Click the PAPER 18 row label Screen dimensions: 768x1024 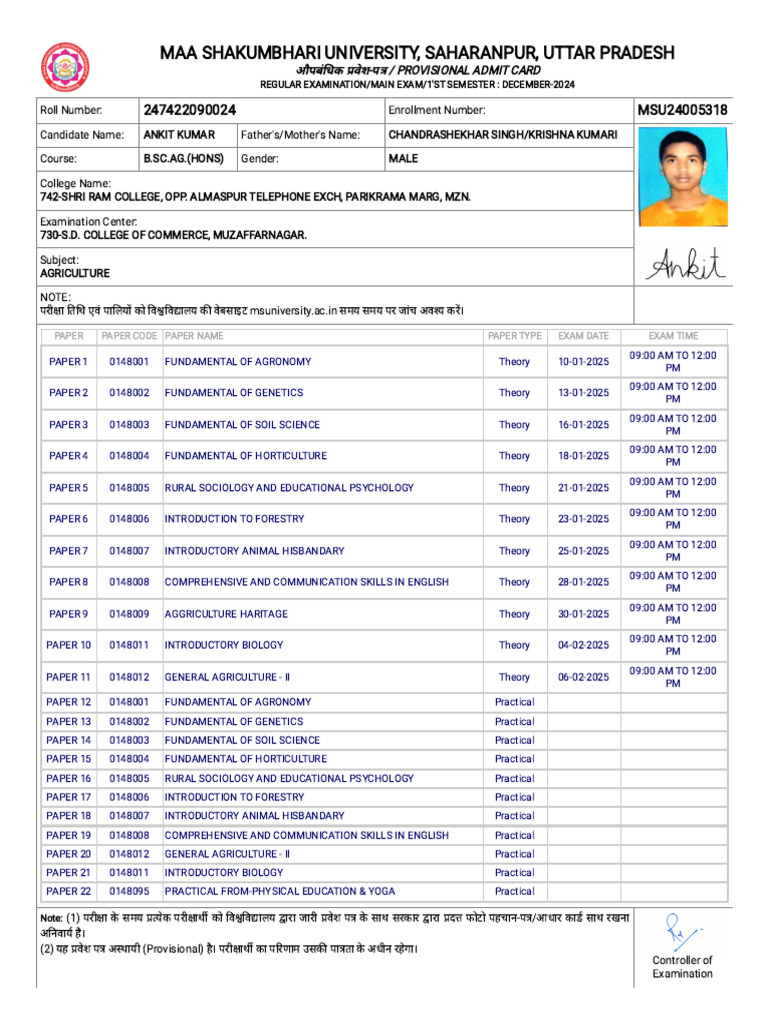point(69,816)
